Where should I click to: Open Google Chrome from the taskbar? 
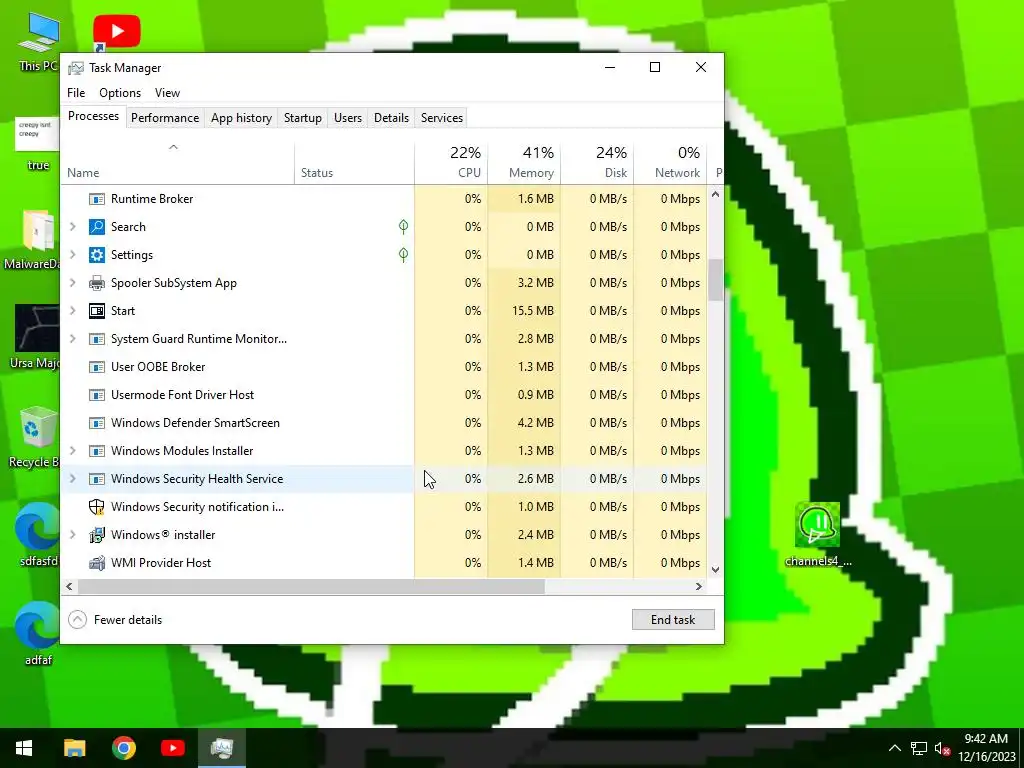point(123,748)
